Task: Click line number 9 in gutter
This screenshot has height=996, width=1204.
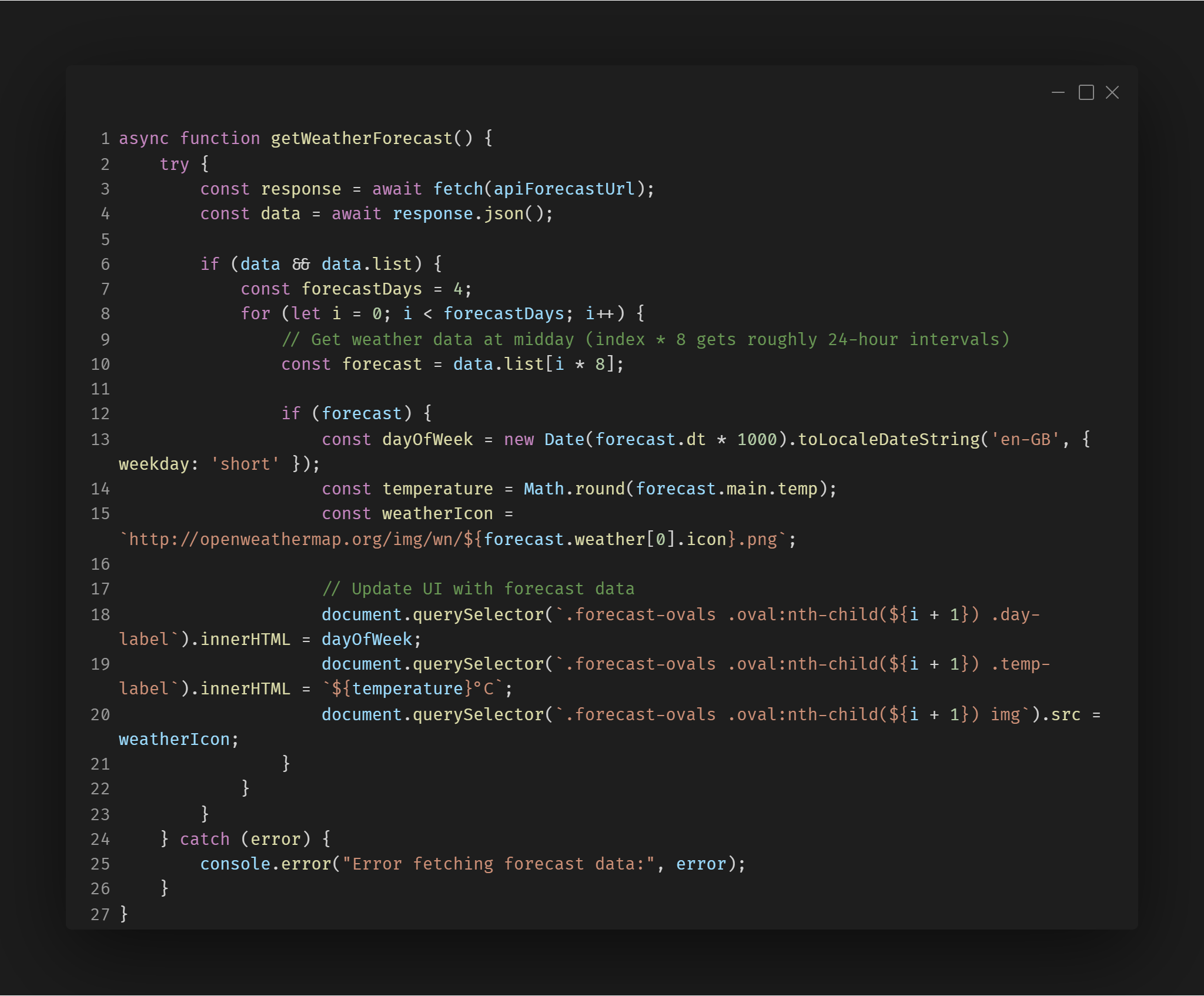Action: tap(105, 340)
